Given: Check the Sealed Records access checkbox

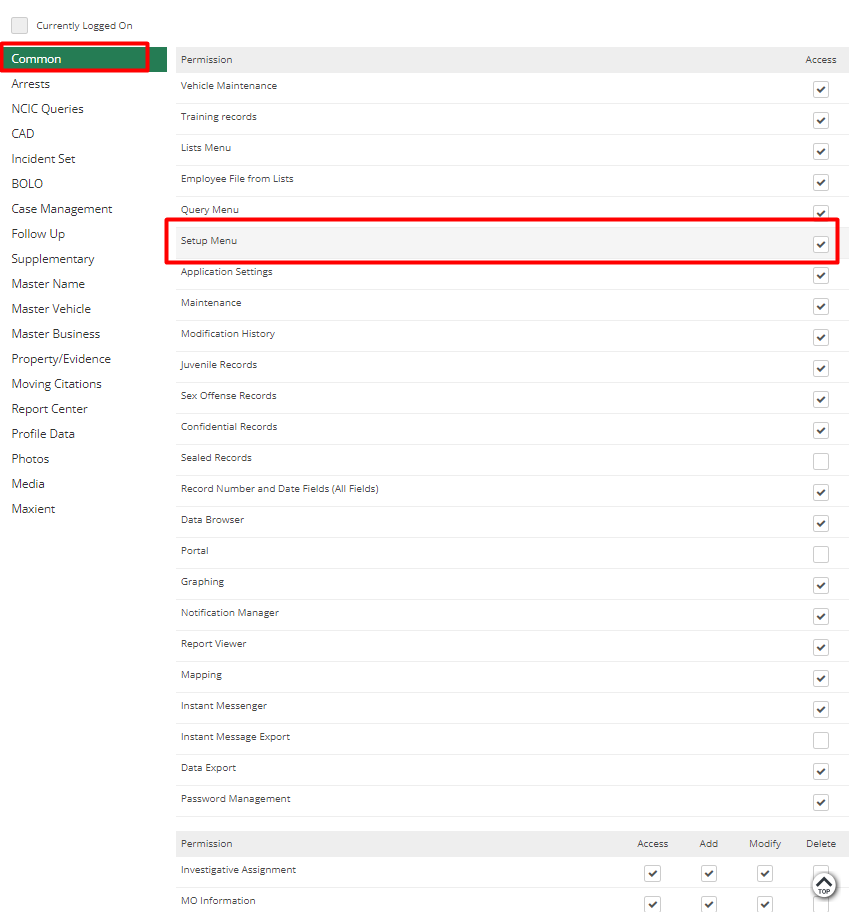Looking at the screenshot, I should (x=821, y=461).
